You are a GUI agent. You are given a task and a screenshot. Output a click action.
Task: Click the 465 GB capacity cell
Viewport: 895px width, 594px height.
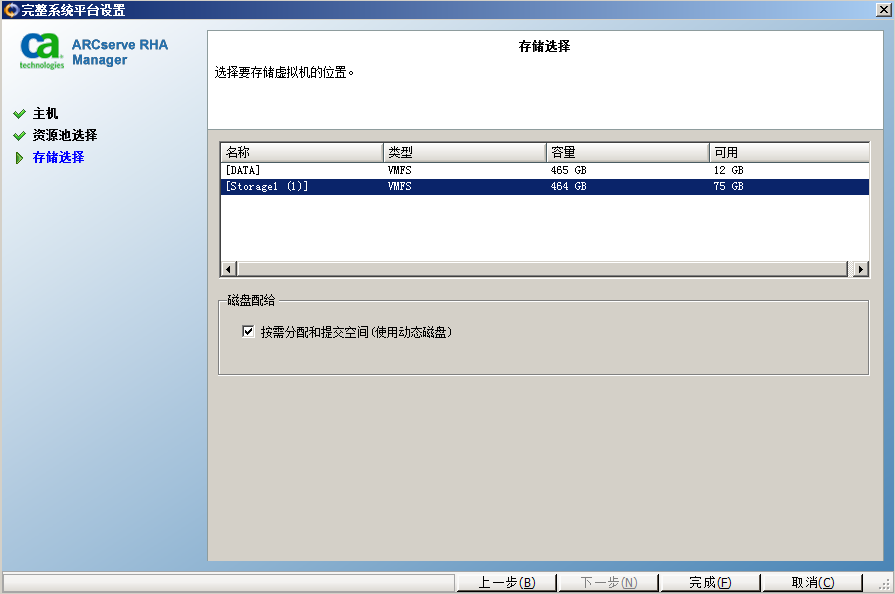coord(569,170)
